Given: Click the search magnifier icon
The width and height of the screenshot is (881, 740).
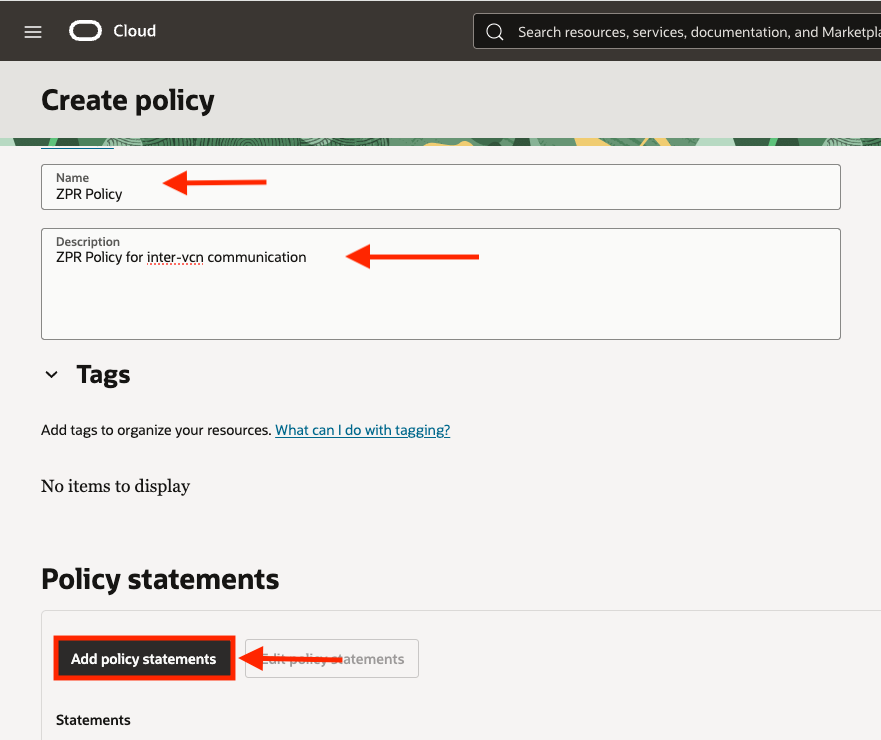Looking at the screenshot, I should tap(494, 32).
